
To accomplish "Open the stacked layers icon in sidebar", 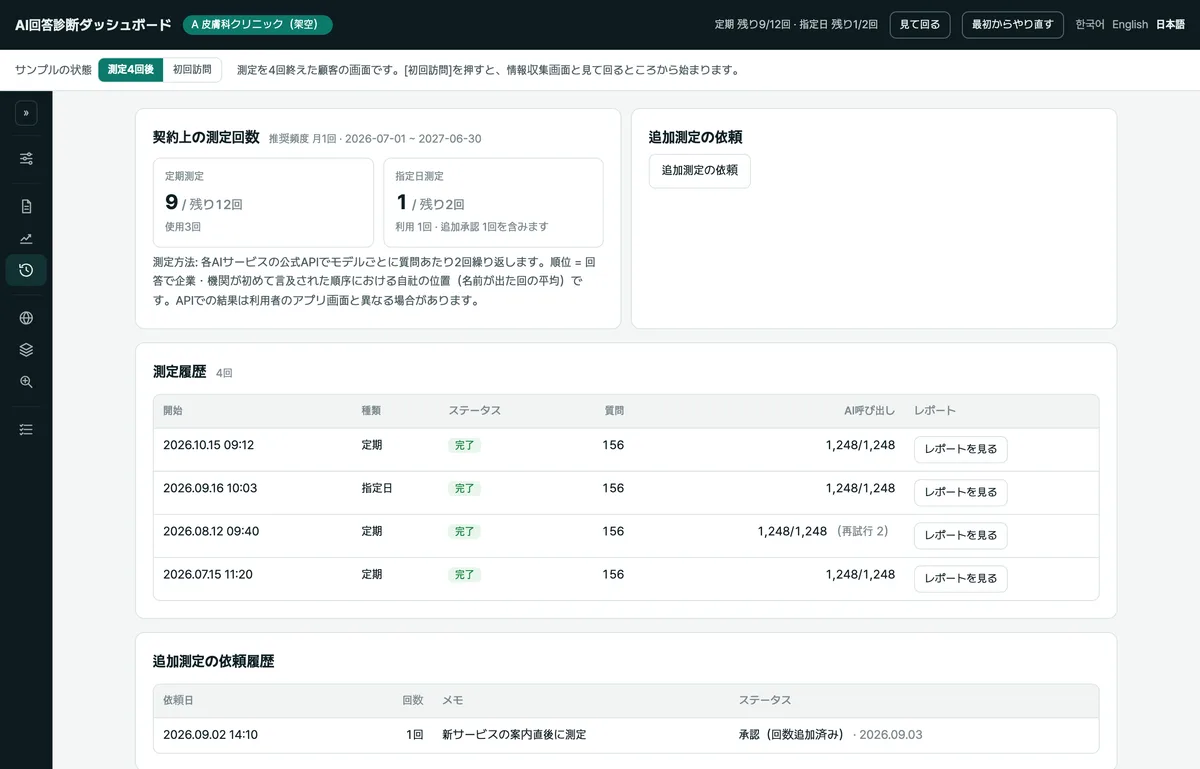I will click(x=26, y=350).
